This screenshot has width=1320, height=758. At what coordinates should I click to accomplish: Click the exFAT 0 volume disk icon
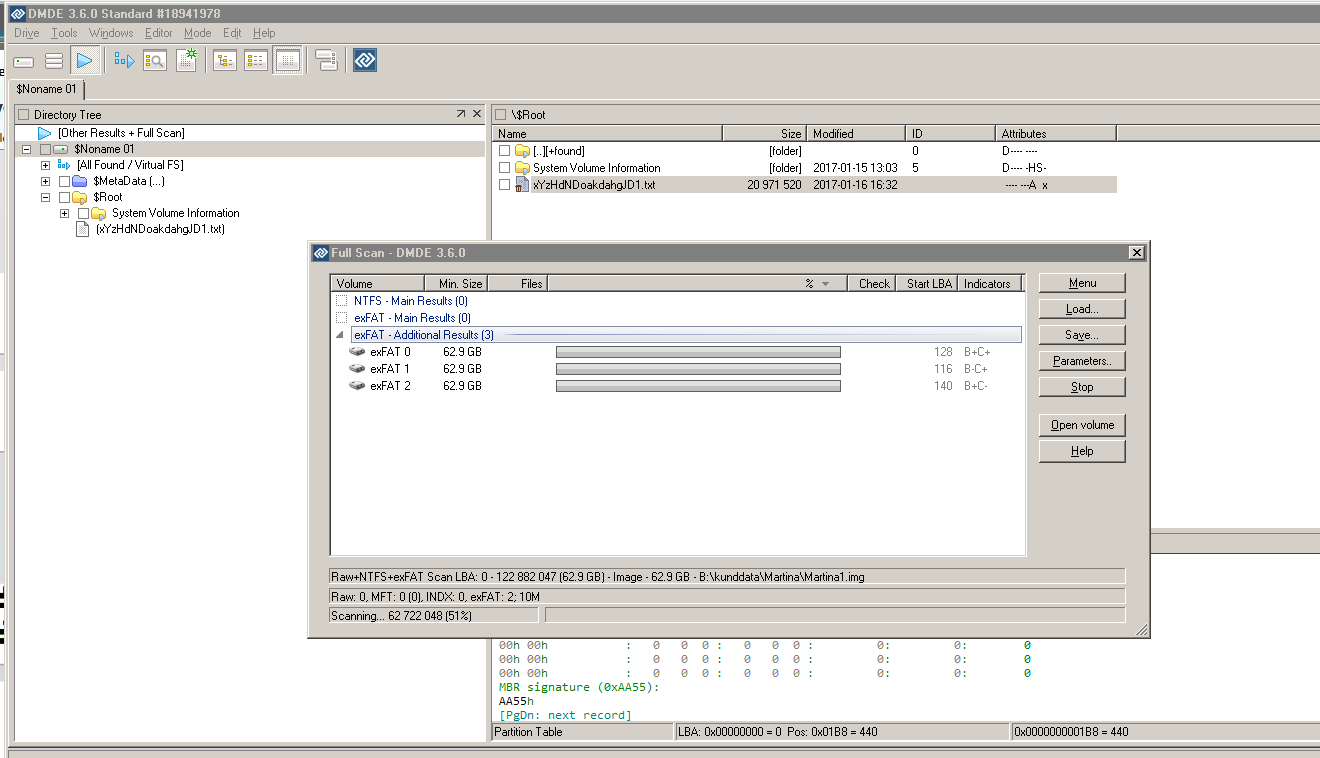tap(358, 352)
